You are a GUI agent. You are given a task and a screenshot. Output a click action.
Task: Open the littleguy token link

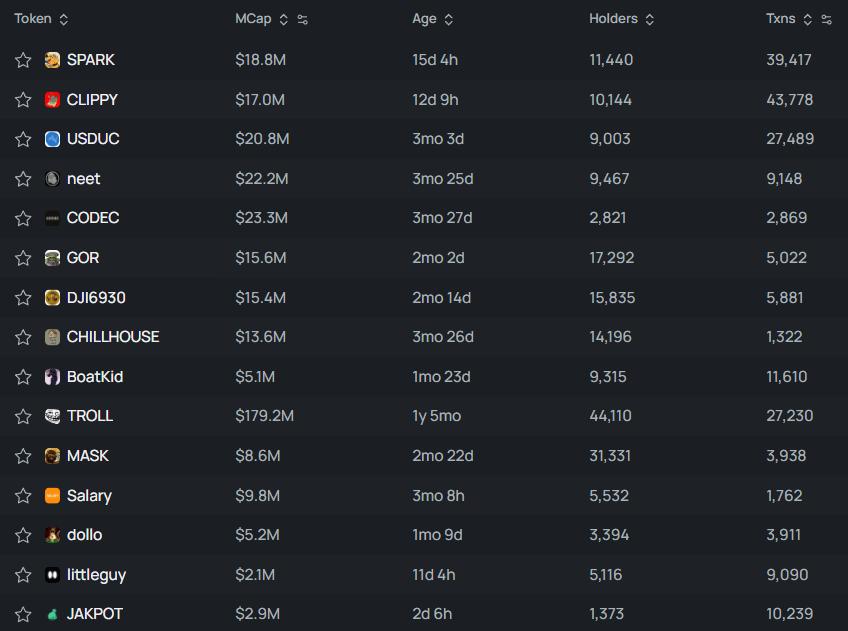click(x=96, y=575)
